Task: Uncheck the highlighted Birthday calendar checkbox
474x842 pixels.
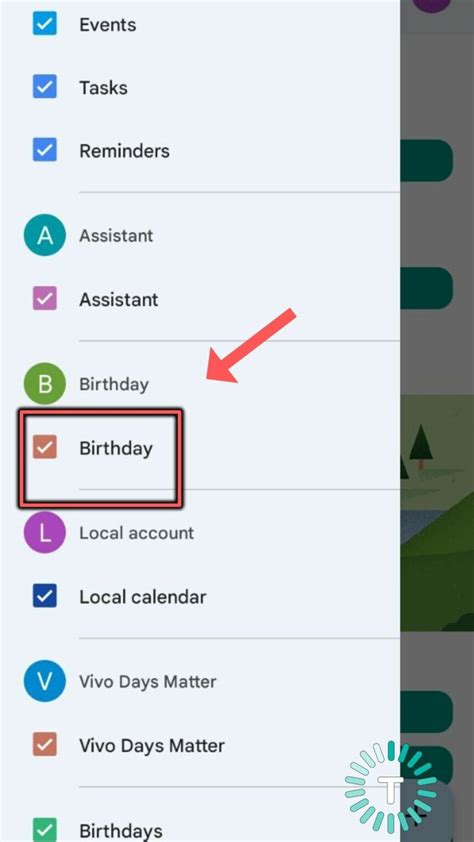Action: (45, 448)
